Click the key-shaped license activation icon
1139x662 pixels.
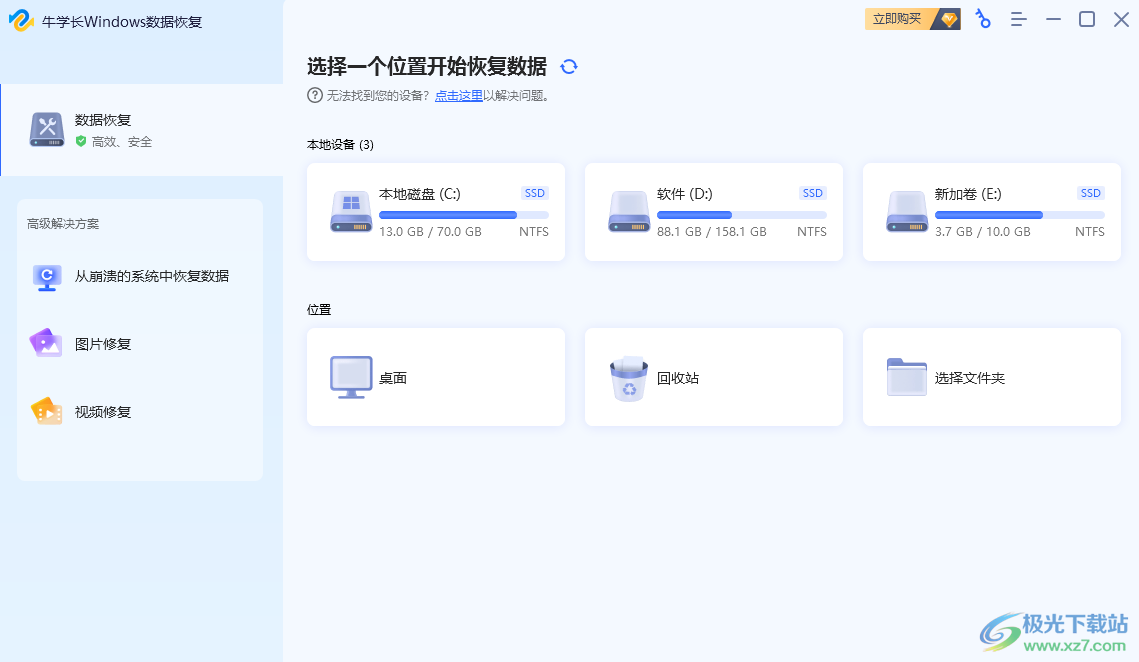982,19
